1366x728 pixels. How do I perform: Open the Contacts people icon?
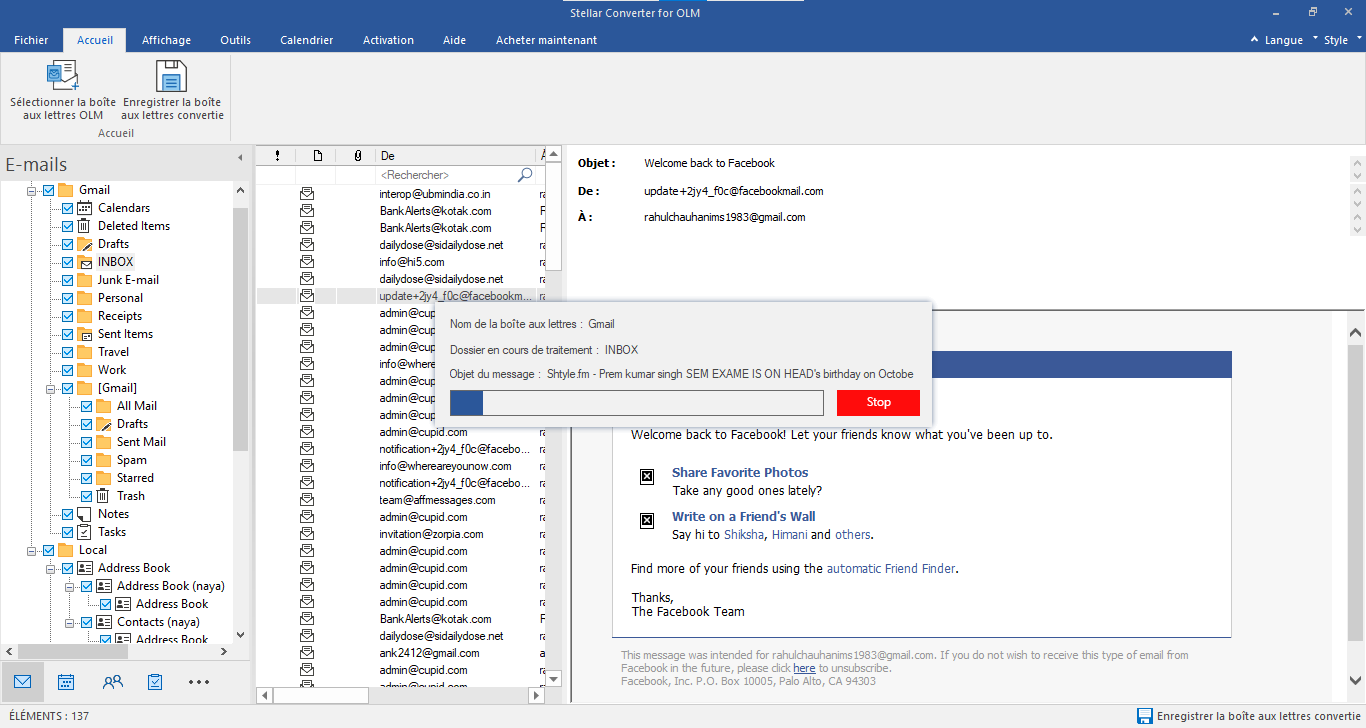point(112,681)
